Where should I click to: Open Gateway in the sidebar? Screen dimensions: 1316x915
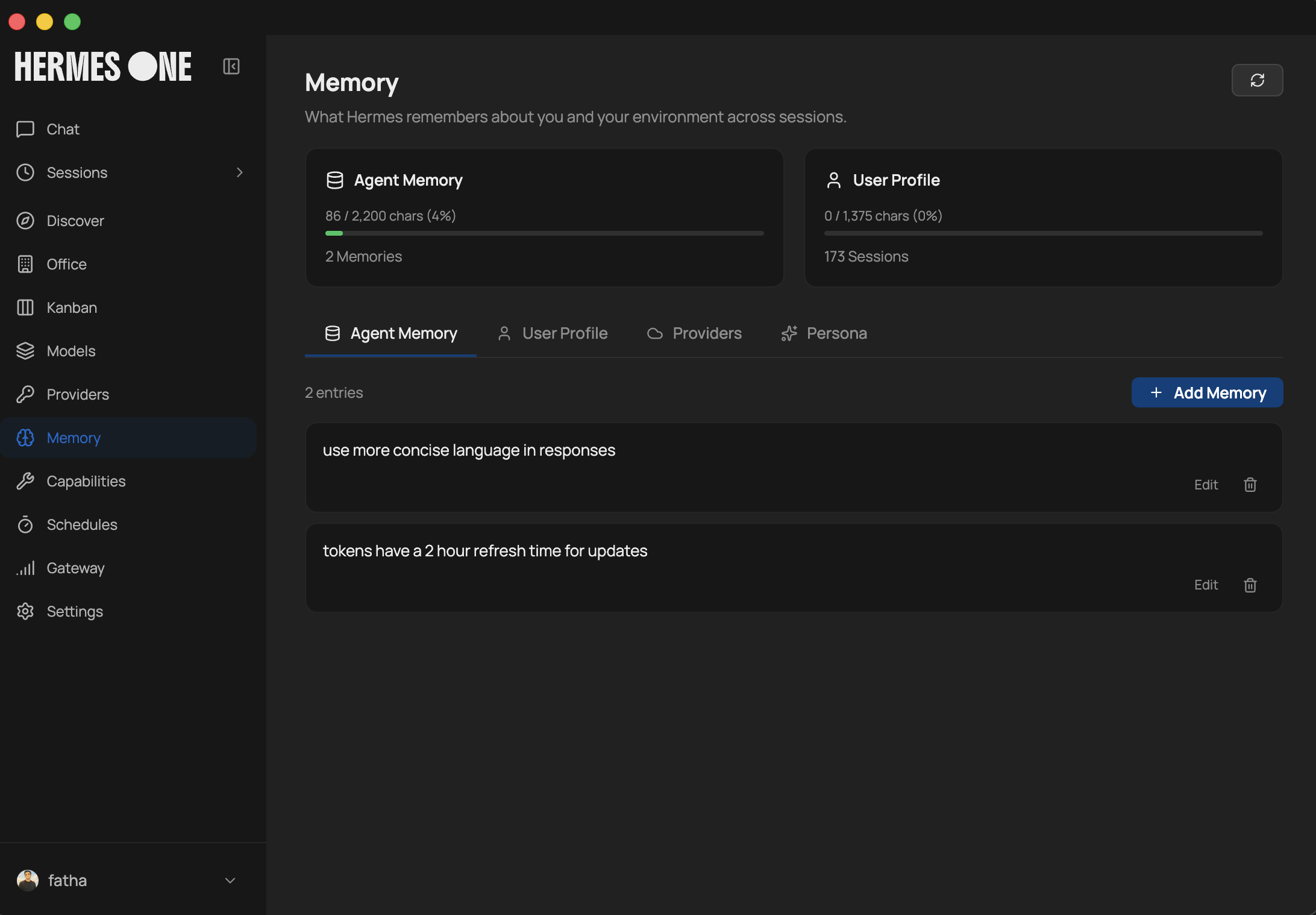128,568
